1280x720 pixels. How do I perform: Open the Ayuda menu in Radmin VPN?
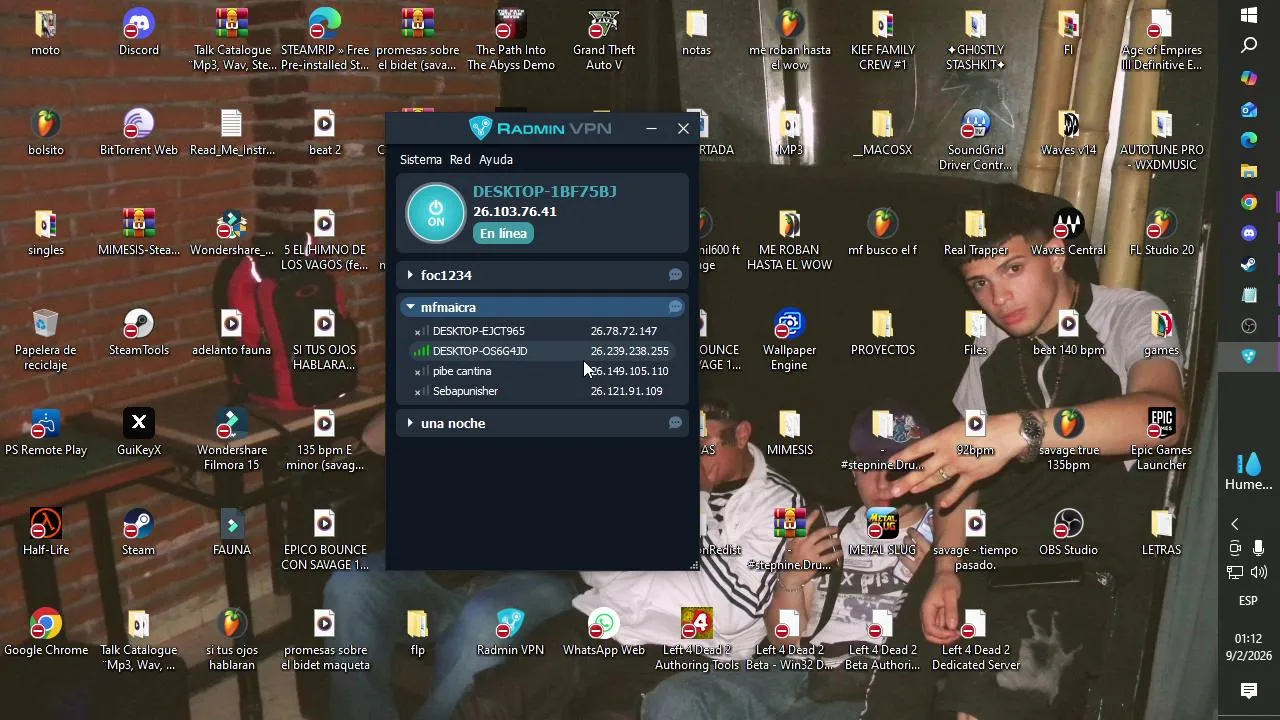[x=496, y=160]
